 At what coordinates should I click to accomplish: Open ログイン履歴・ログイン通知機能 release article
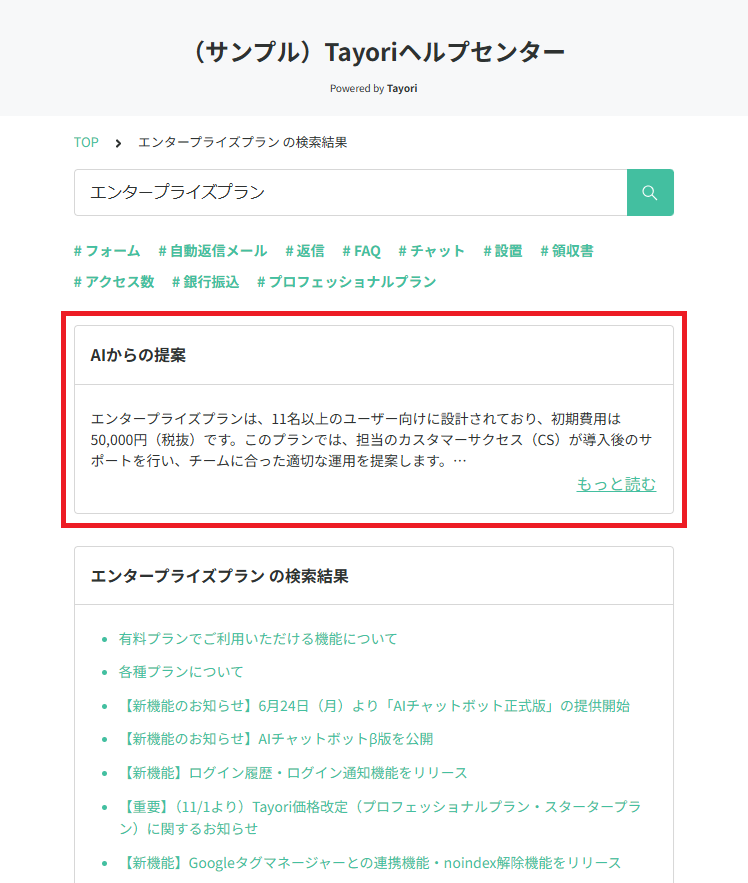coord(293,773)
